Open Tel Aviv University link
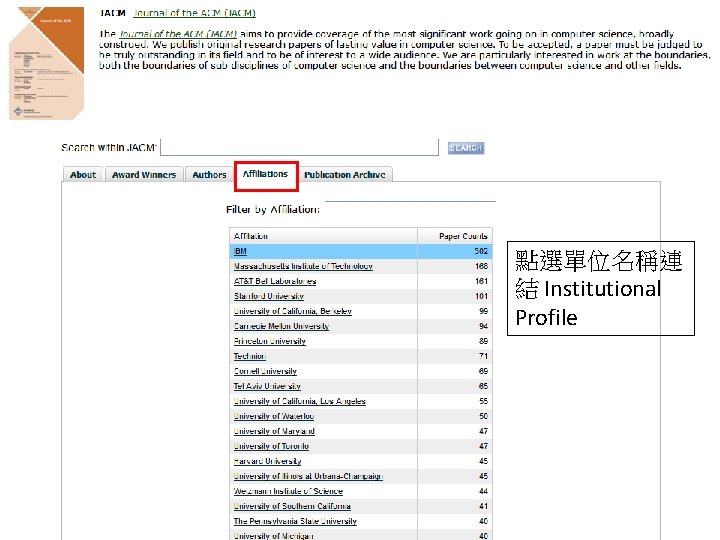This screenshot has height=540, width=720. (267, 386)
